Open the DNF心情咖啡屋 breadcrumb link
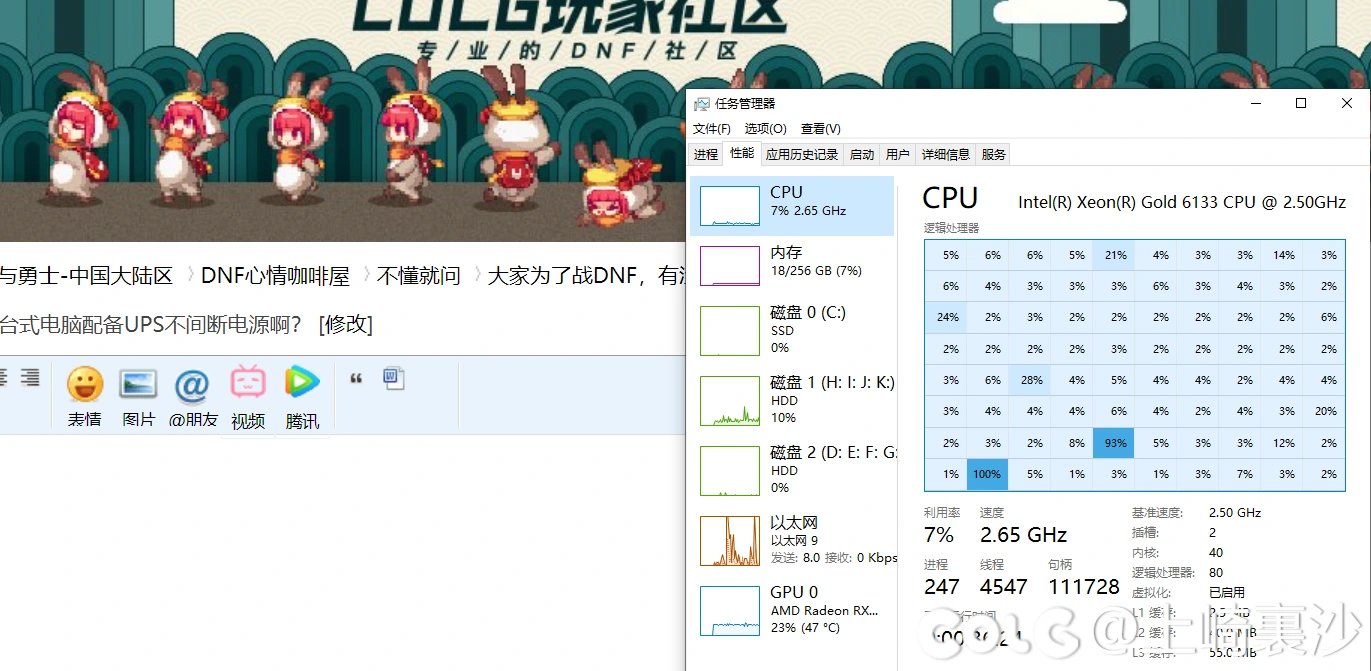Viewport: 1371px width, 671px height. [275, 276]
